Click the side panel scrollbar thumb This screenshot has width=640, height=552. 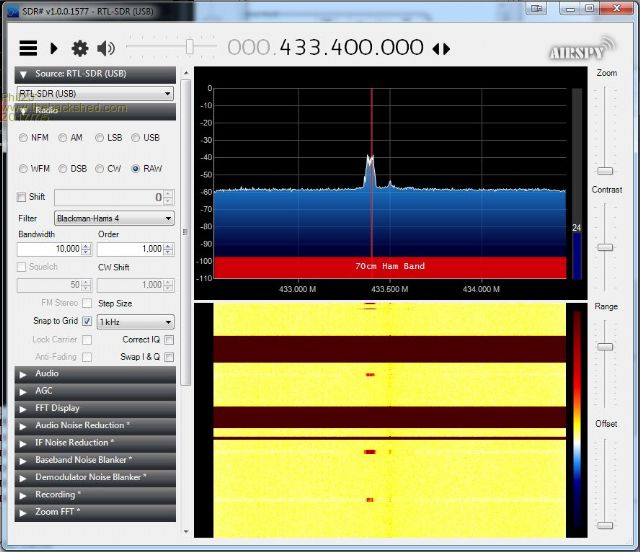pos(186,233)
